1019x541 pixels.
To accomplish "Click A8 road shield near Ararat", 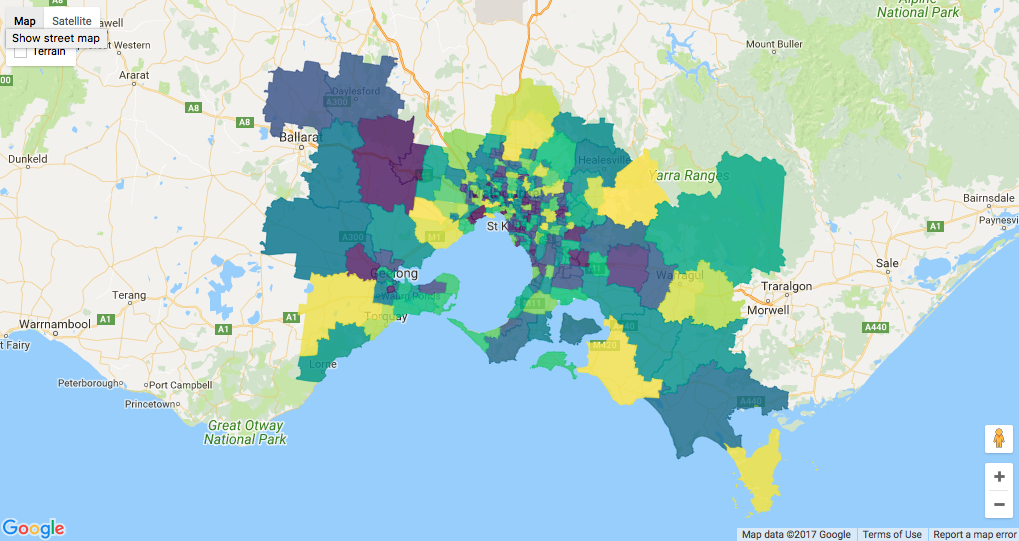I will pos(193,108).
